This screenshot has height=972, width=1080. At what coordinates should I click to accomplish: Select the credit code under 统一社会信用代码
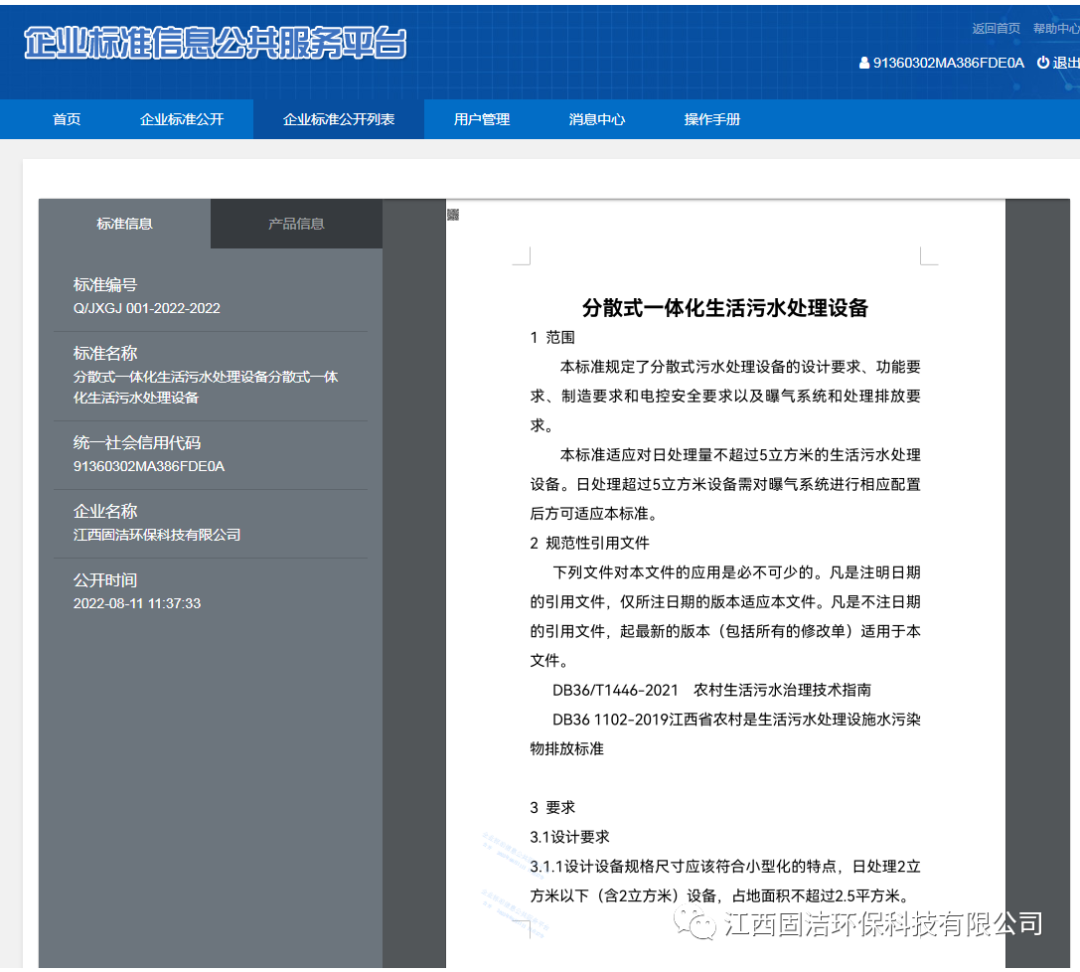coord(149,466)
